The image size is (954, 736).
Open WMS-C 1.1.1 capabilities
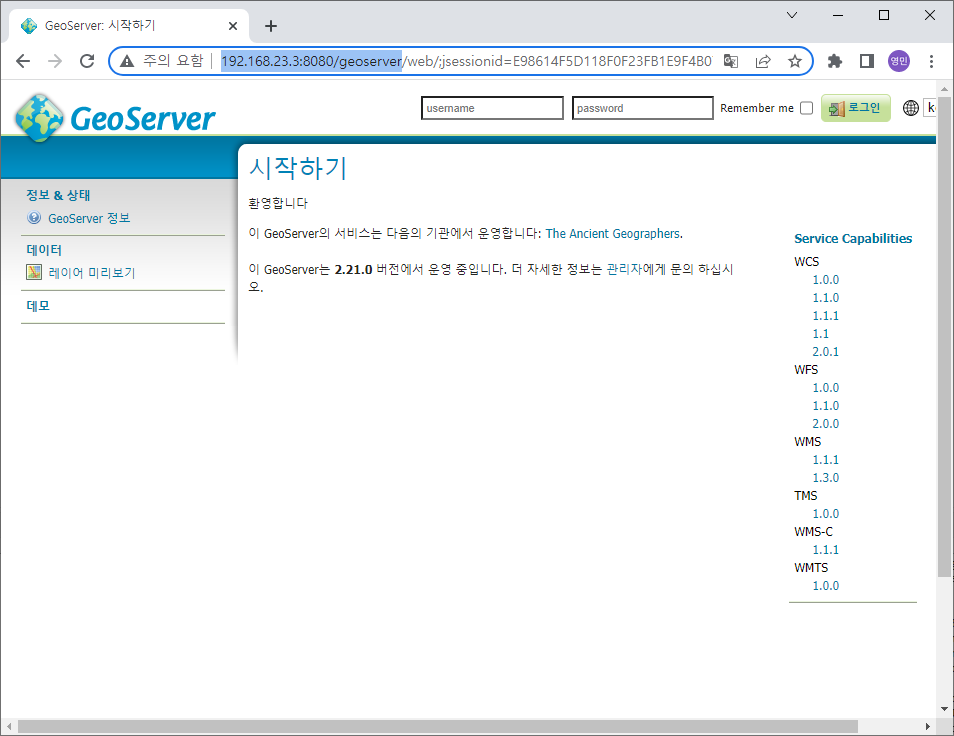pos(826,550)
